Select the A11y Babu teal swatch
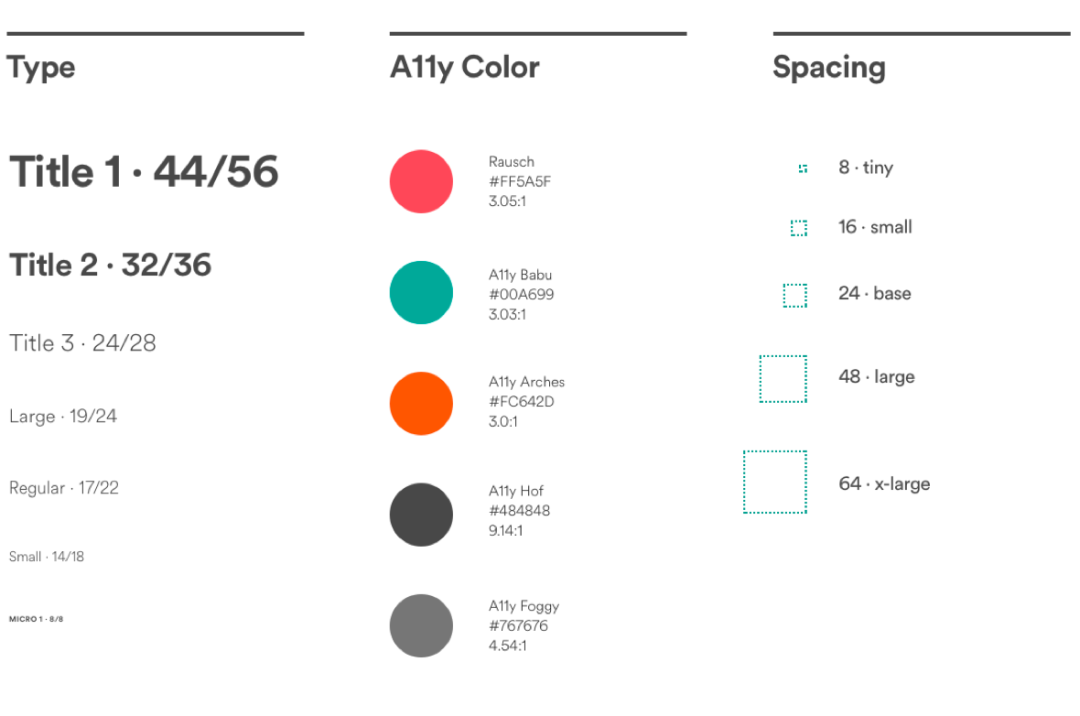The width and height of the screenshot is (1080, 716). point(421,293)
